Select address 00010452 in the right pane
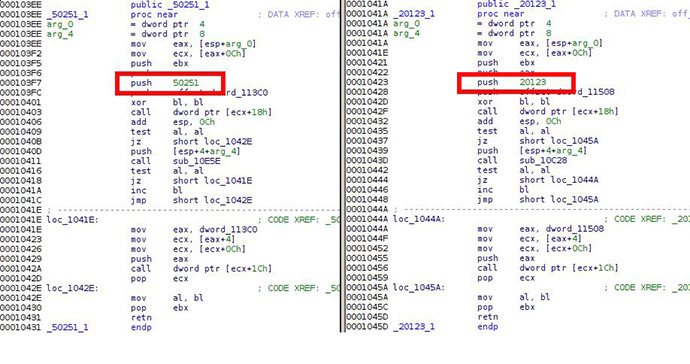The image size is (690, 364). point(367,248)
